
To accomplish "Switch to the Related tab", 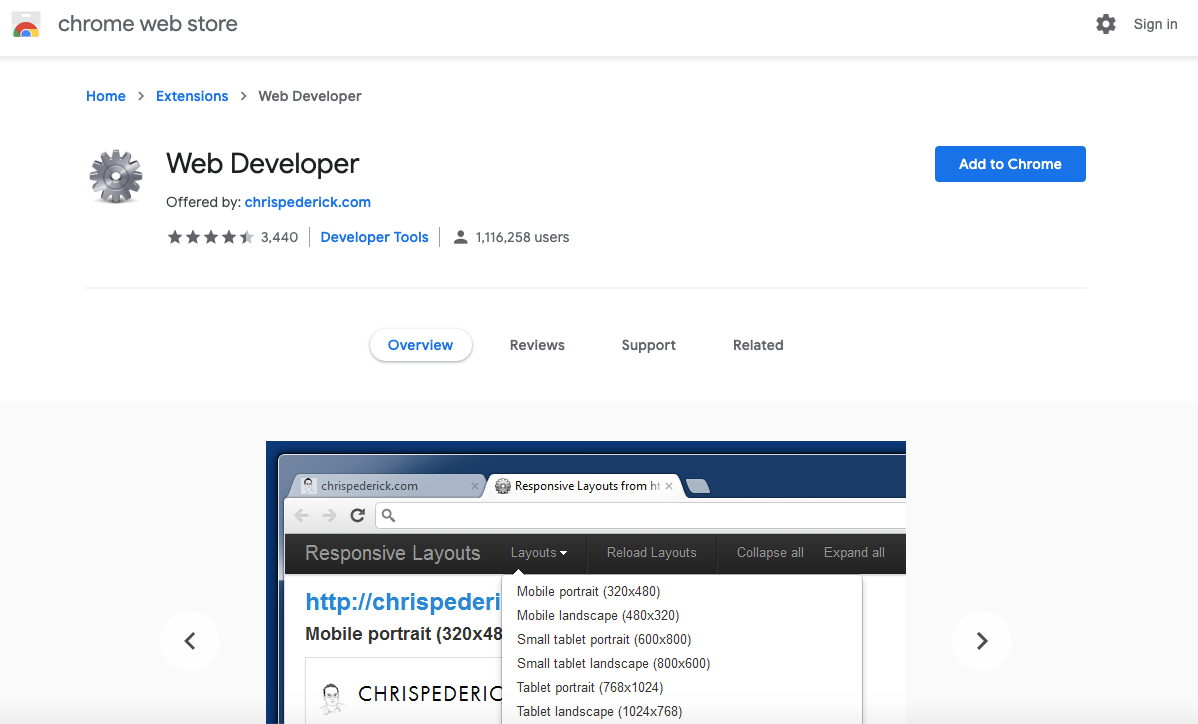I will [x=758, y=345].
